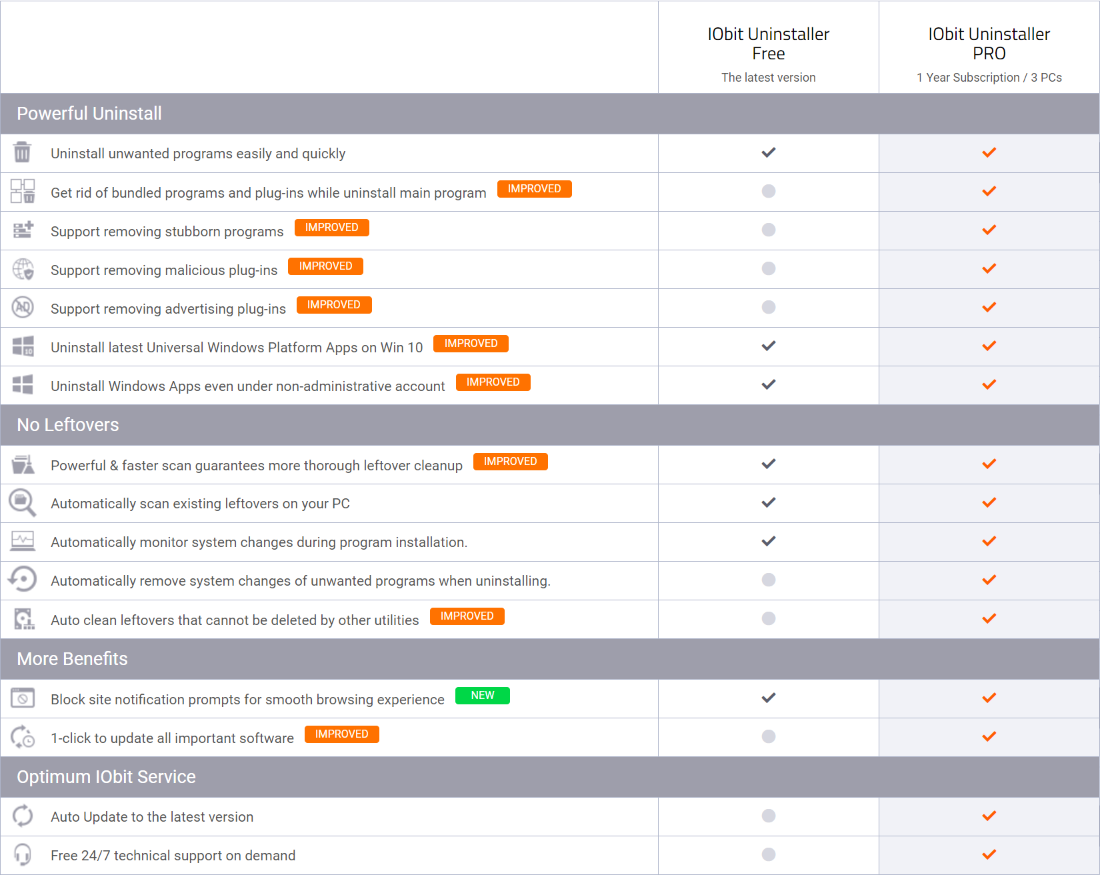This screenshot has height=875, width=1100.
Task: Click the IObit Uninstaller Free column header
Action: (x=768, y=44)
